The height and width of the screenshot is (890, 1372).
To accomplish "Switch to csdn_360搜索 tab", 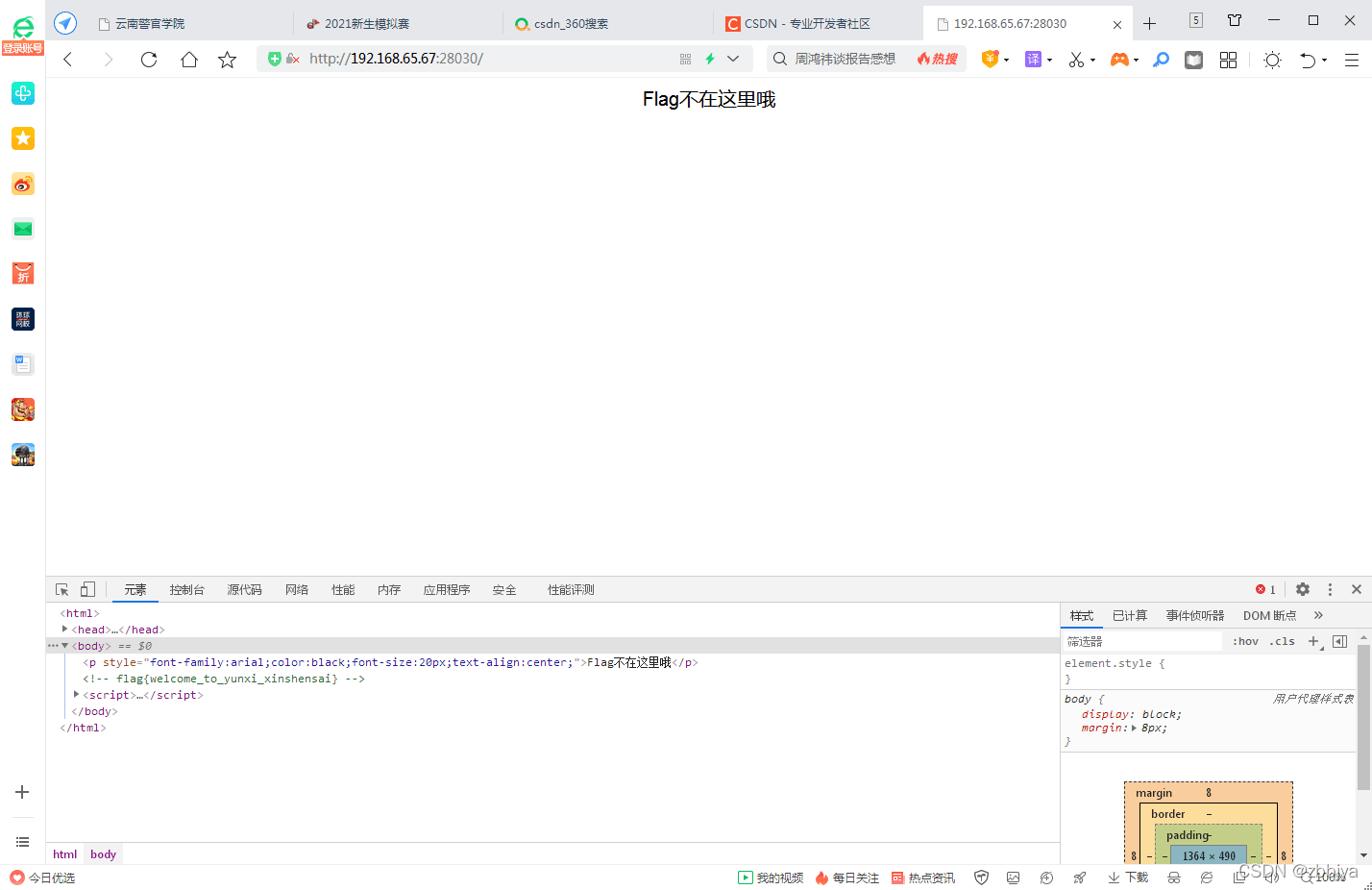I will click(x=607, y=23).
